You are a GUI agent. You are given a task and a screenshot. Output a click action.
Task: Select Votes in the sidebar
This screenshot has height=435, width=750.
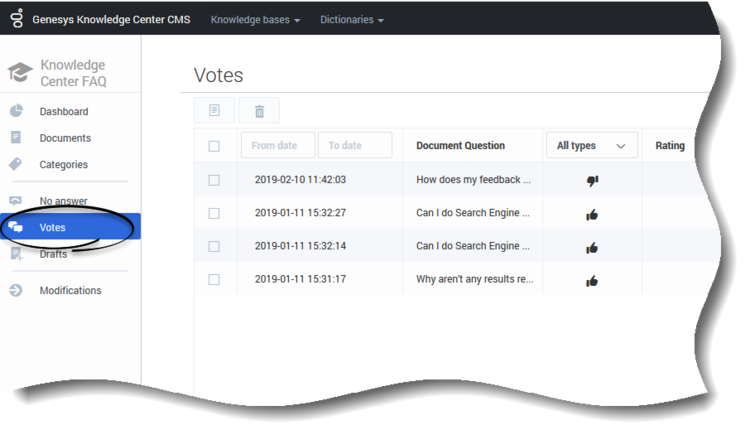click(70, 227)
